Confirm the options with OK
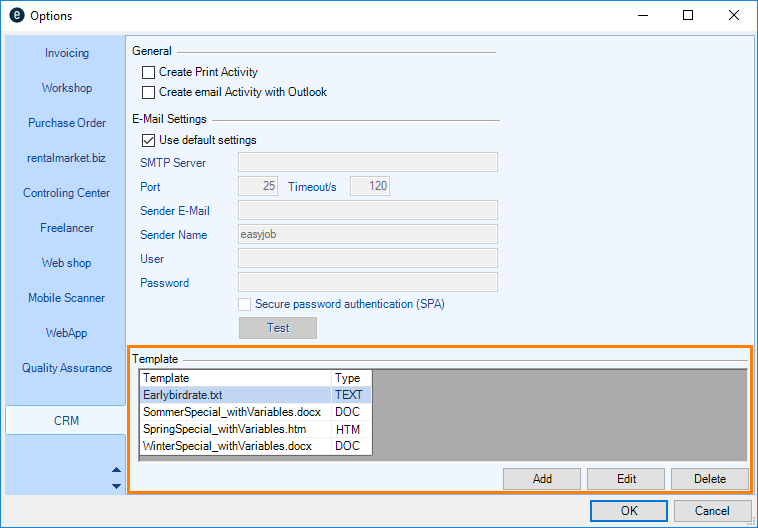758x528 pixels. 628,511
